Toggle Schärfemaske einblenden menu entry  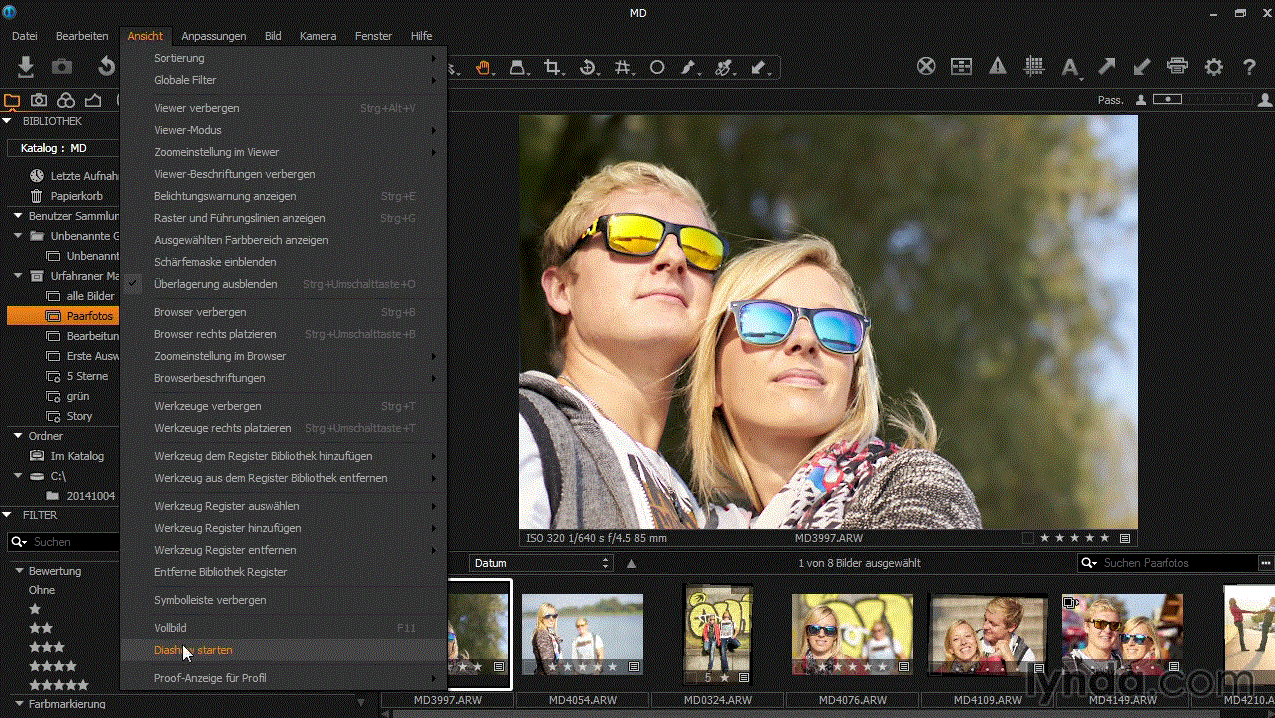pos(283,262)
